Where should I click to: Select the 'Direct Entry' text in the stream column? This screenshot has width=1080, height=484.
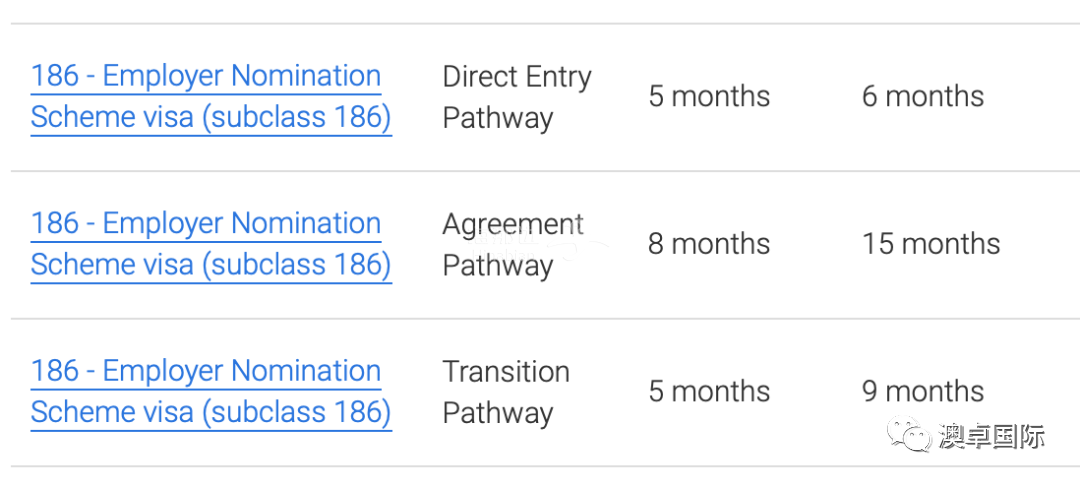pos(517,76)
